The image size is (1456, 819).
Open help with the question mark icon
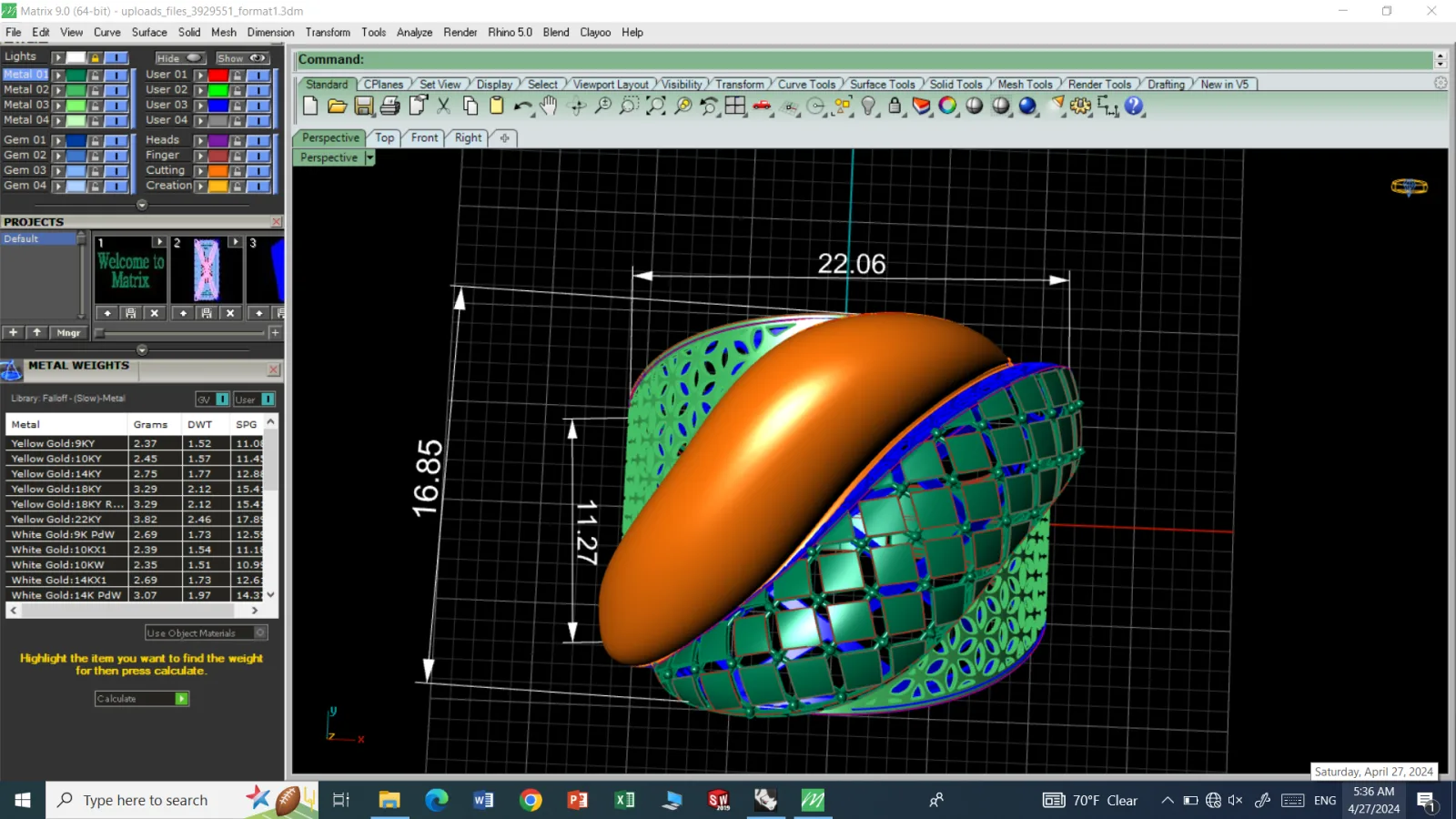coord(1134,106)
